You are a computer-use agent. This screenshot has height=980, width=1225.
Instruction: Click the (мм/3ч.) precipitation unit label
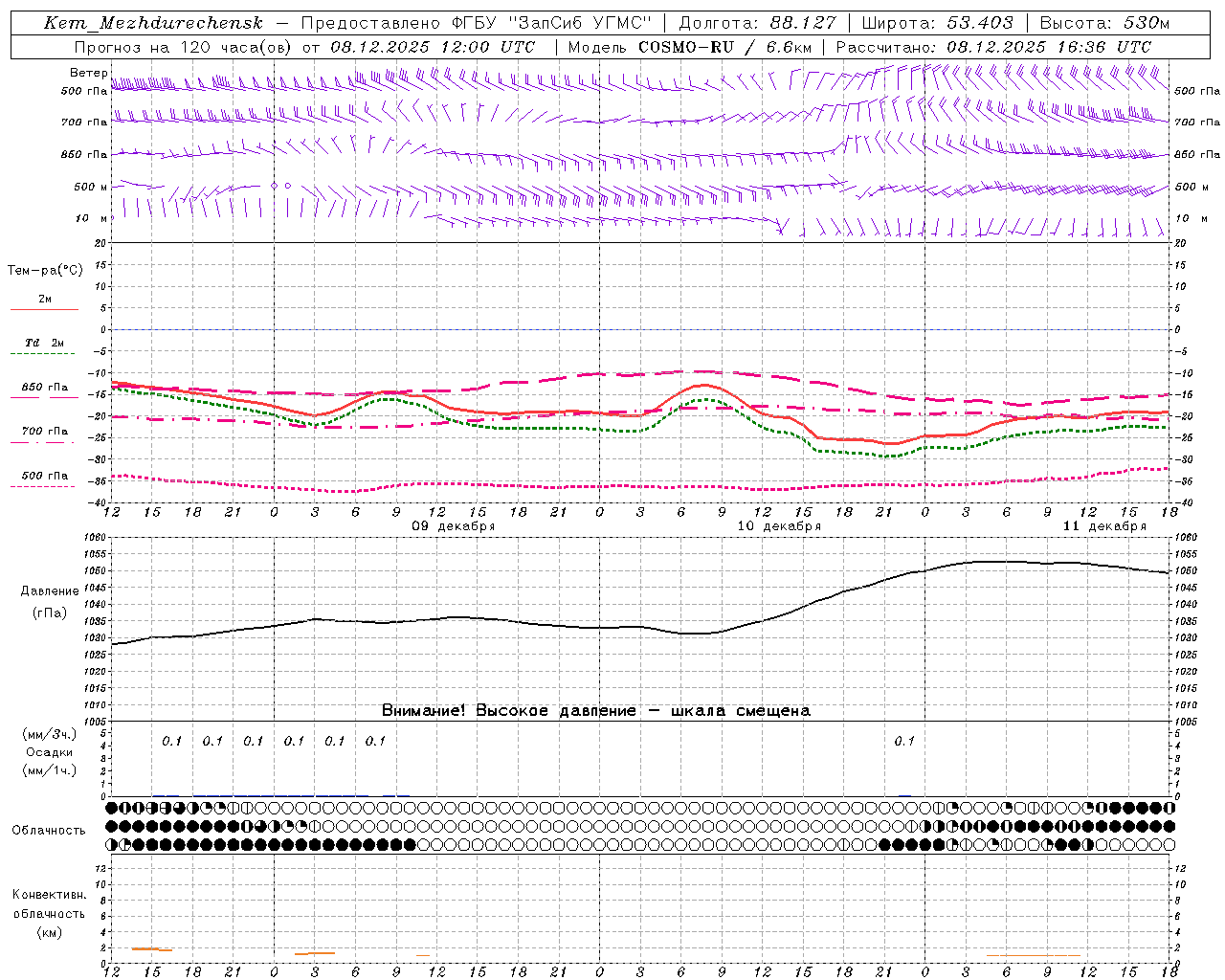tap(50, 734)
